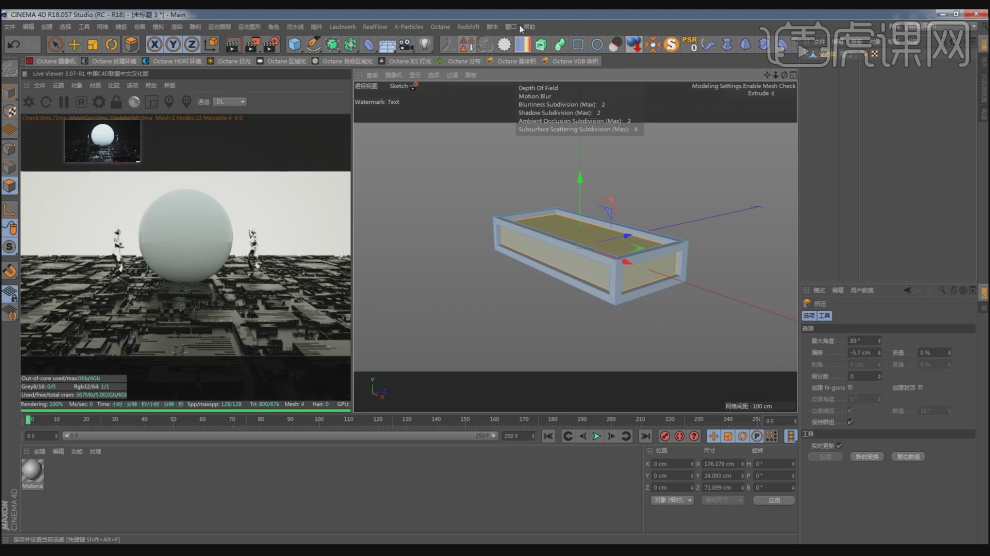The height and width of the screenshot is (556, 990).
Task: Add a cube primitive object
Action: 295,44
